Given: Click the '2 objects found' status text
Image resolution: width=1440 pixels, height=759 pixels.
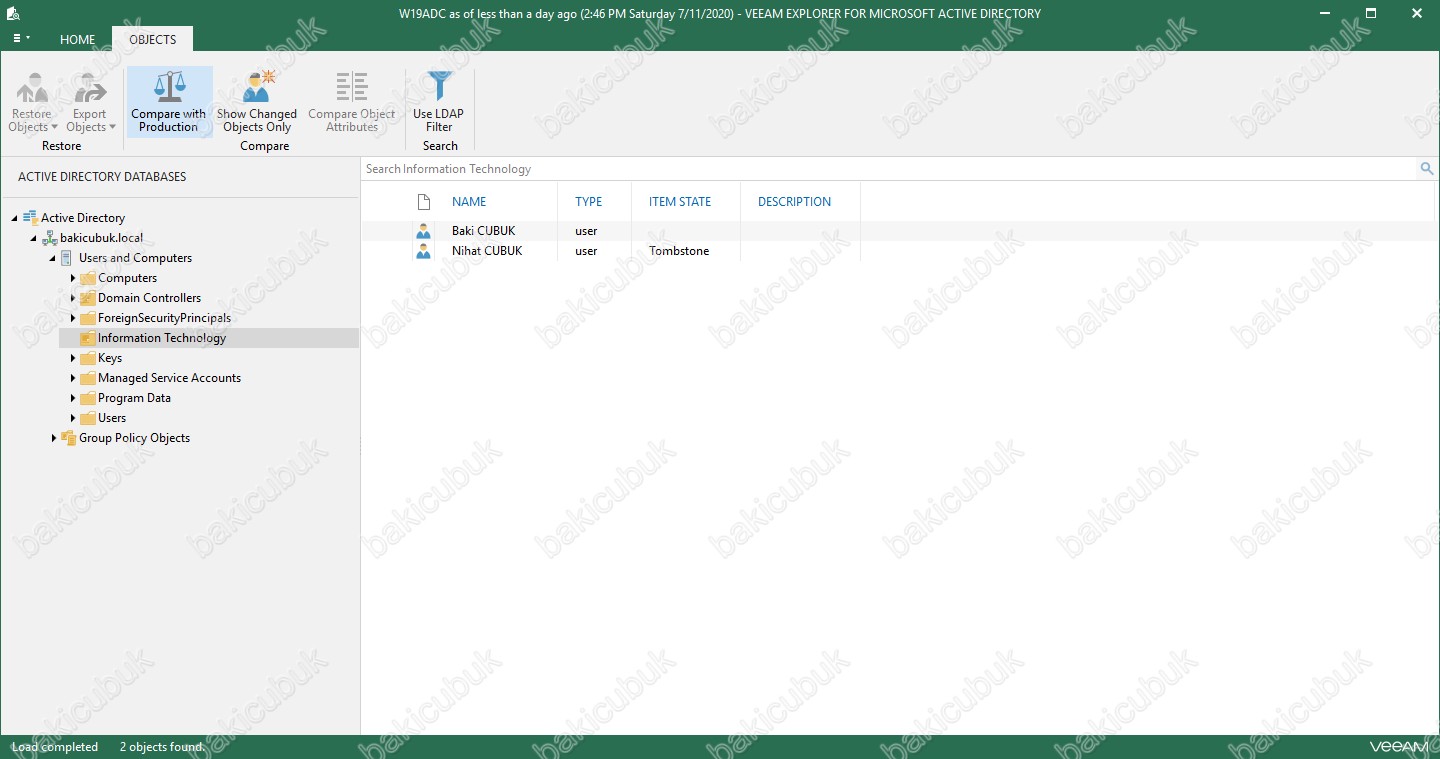Looking at the screenshot, I should click(x=161, y=747).
